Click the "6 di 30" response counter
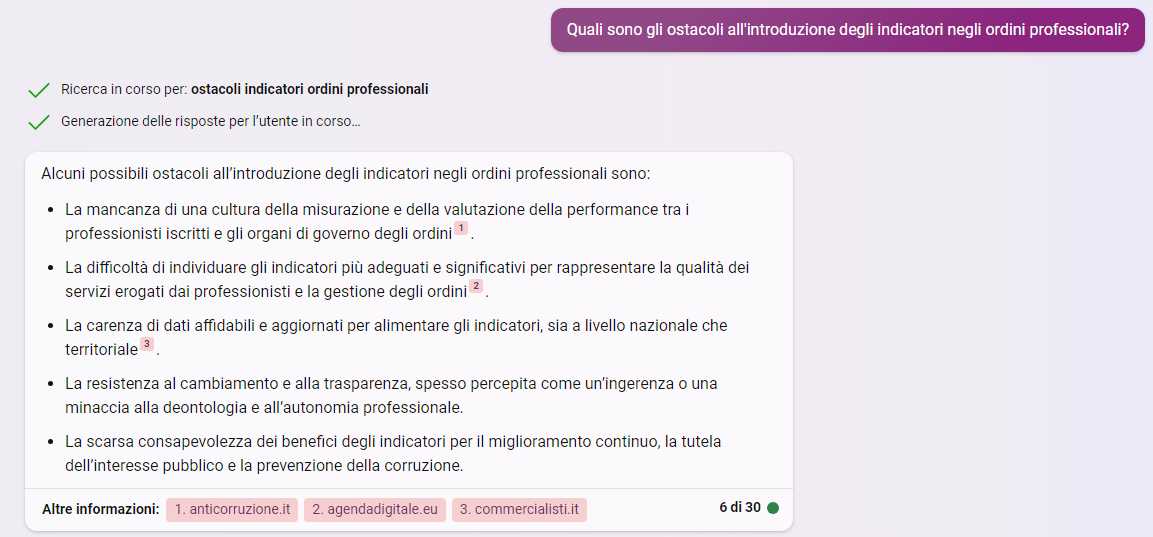The image size is (1153, 537). 739,508
